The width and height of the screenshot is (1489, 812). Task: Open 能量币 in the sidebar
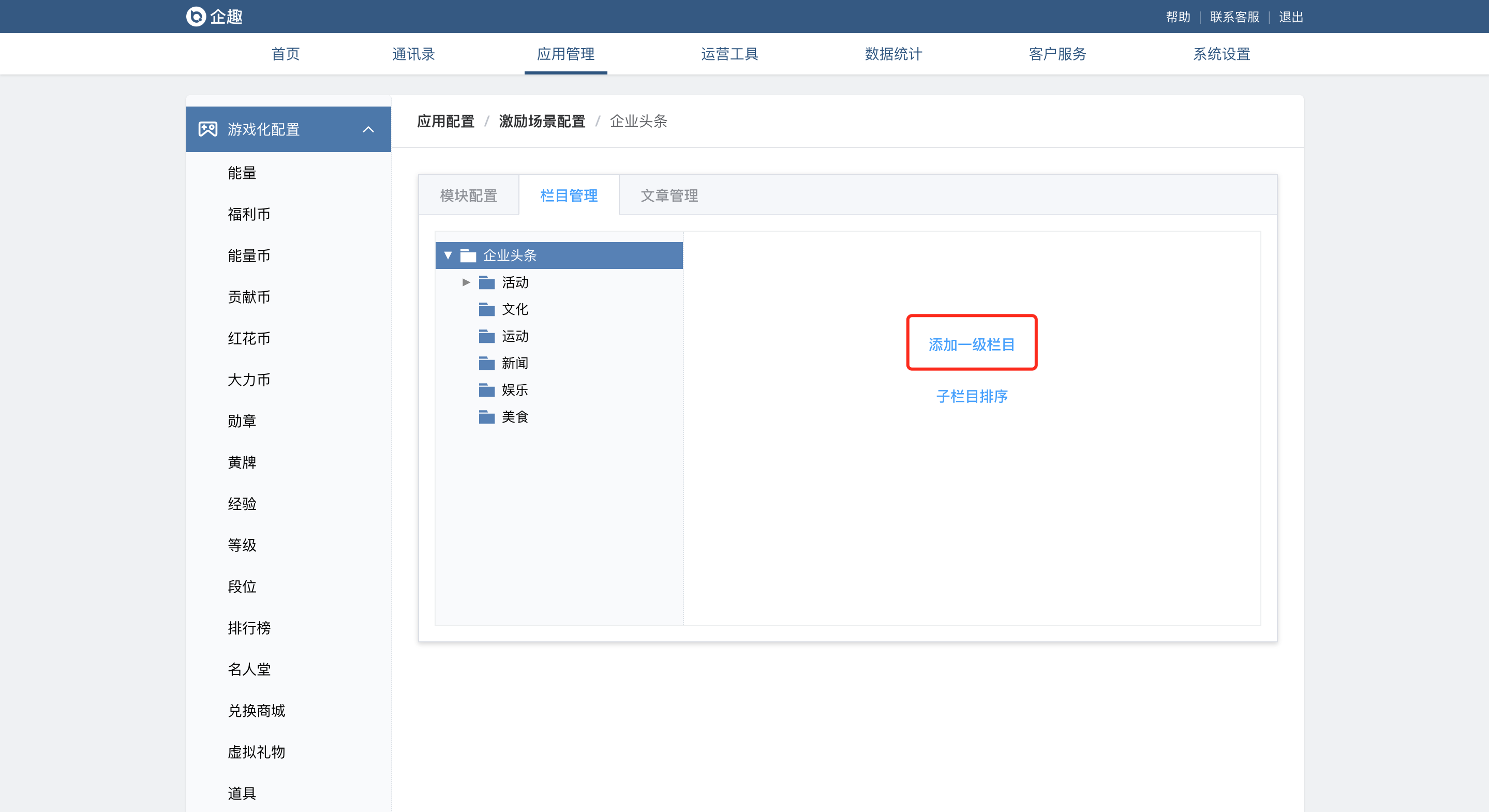249,255
